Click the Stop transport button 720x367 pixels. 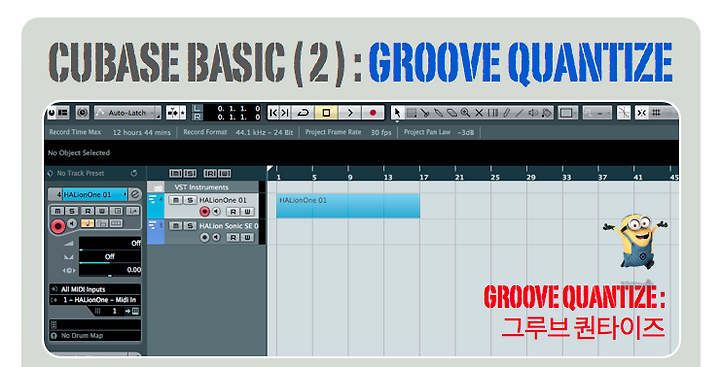pos(326,113)
